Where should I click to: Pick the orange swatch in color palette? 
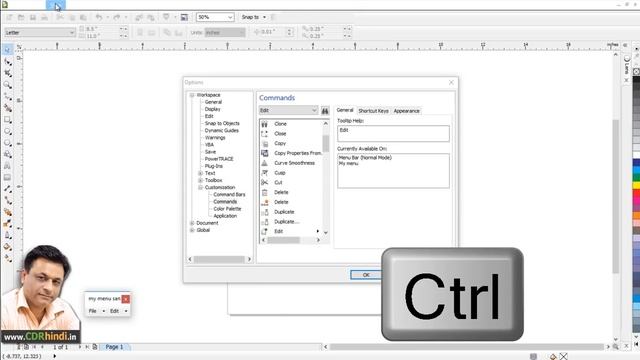tap(636, 215)
